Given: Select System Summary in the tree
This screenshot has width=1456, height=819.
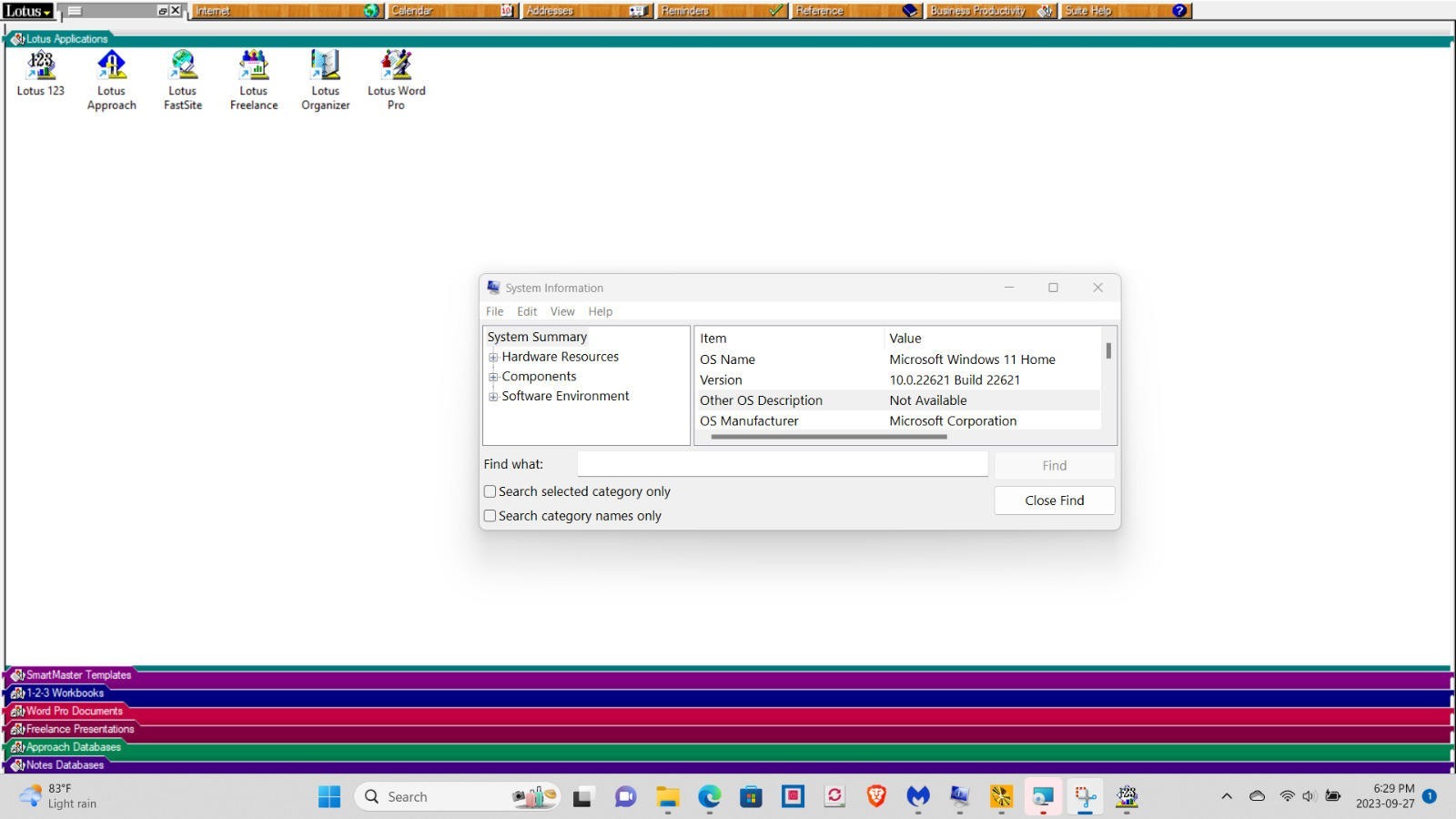Looking at the screenshot, I should pyautogui.click(x=537, y=337).
